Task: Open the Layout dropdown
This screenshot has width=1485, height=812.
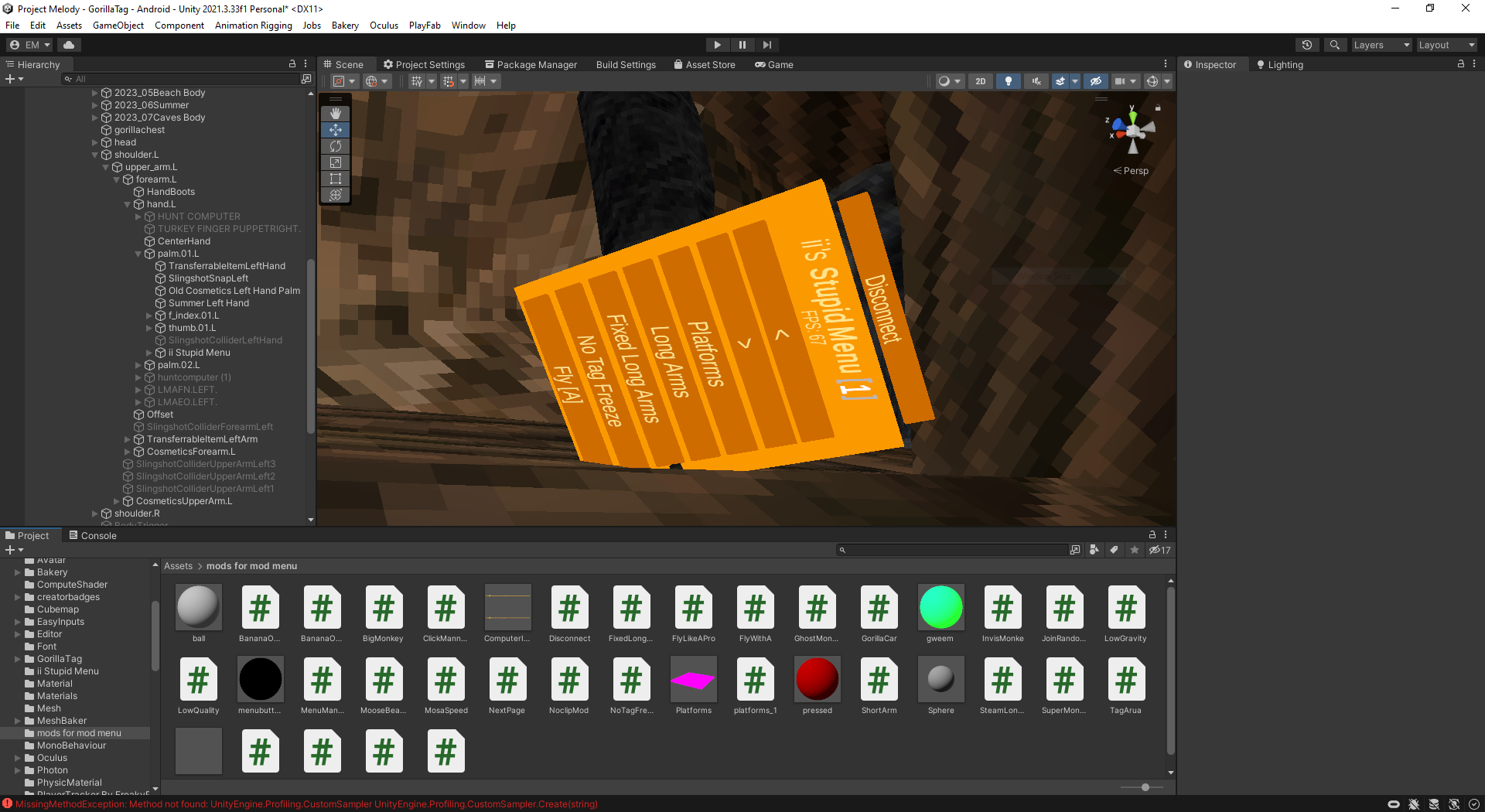Action: [x=1446, y=45]
